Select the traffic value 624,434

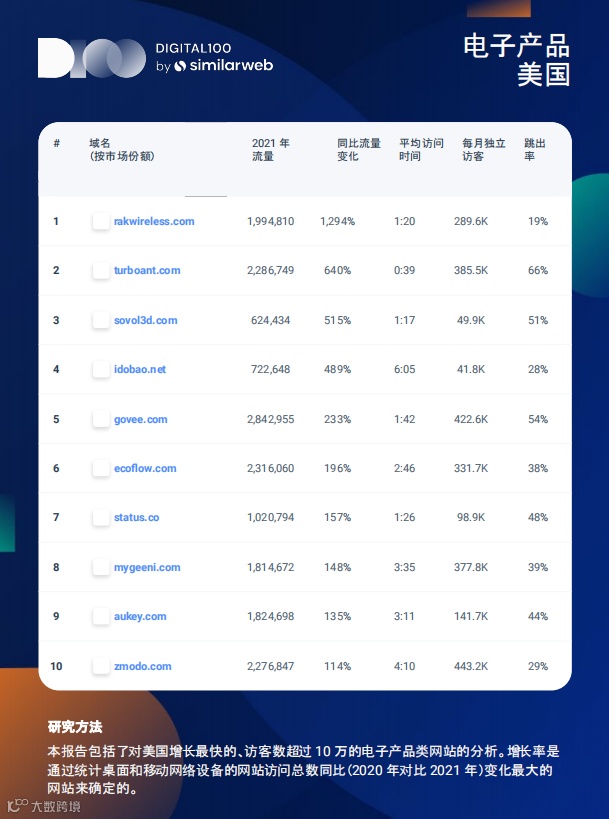pos(271,320)
